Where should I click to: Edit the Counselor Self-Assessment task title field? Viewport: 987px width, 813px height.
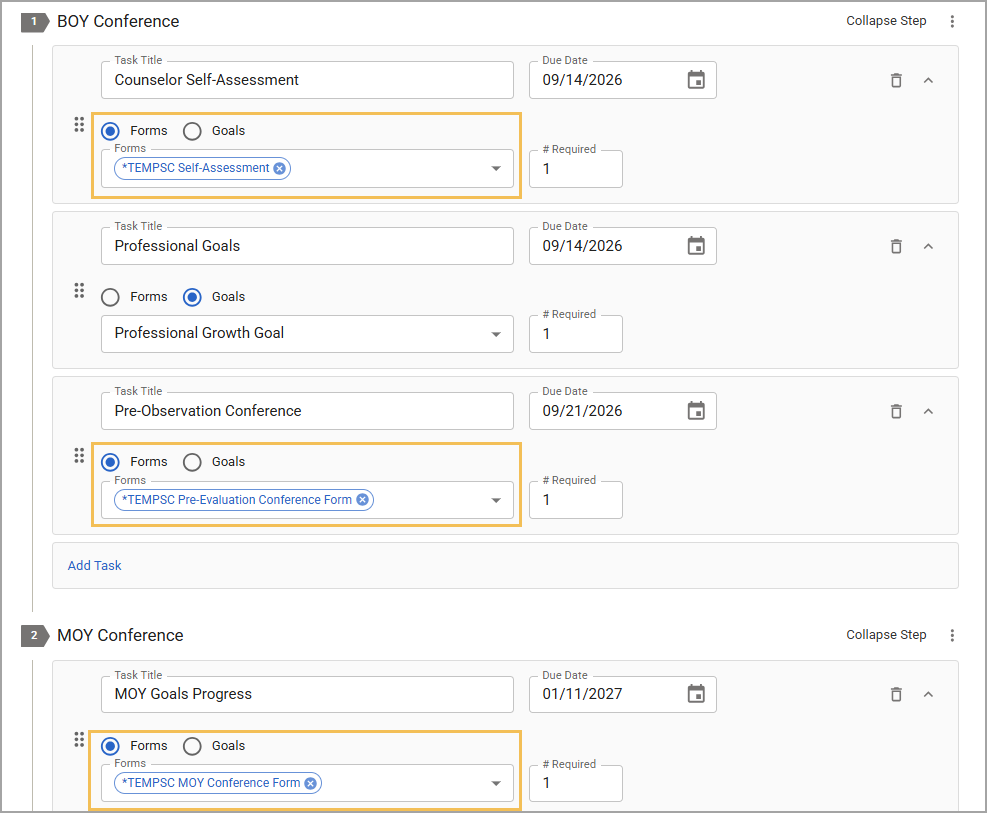[x=307, y=80]
